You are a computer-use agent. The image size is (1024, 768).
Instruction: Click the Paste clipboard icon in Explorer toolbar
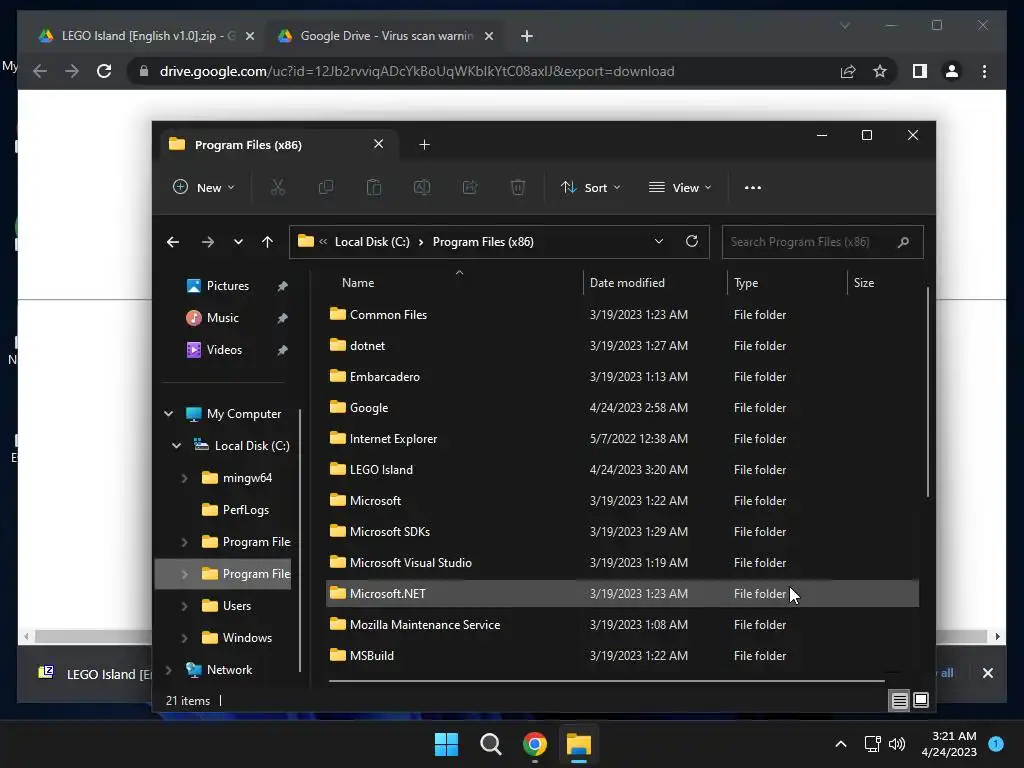pos(374,187)
